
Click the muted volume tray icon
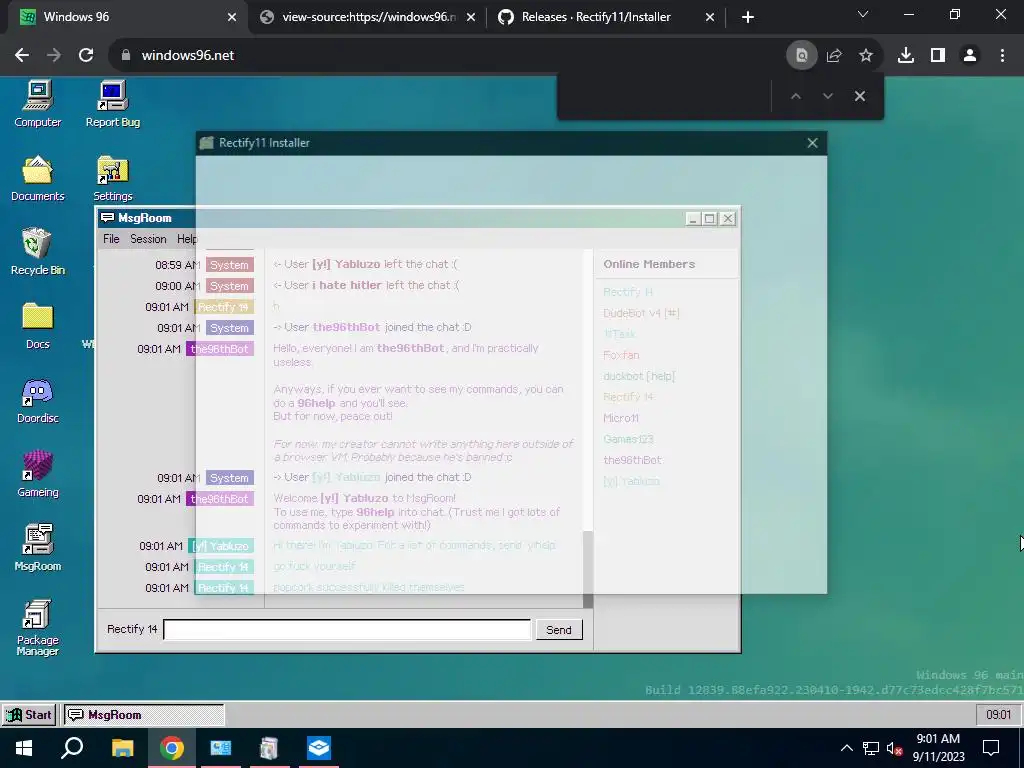893,748
